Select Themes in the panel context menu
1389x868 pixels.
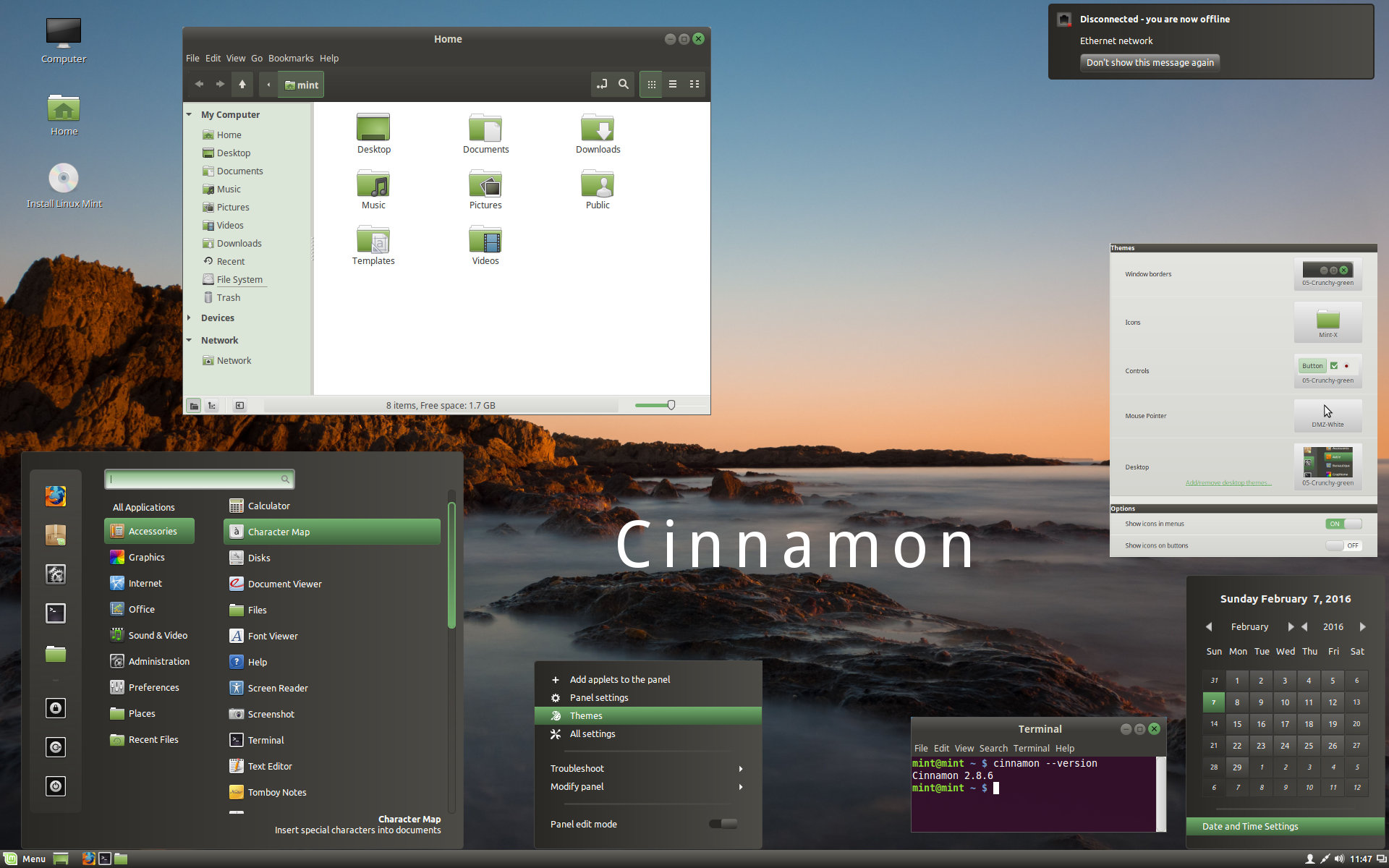[x=647, y=715]
